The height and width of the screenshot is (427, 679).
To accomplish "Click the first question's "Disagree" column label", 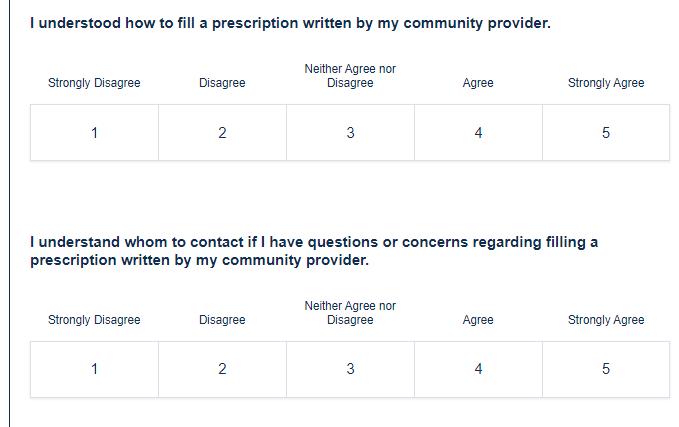I will pyautogui.click(x=222, y=83).
